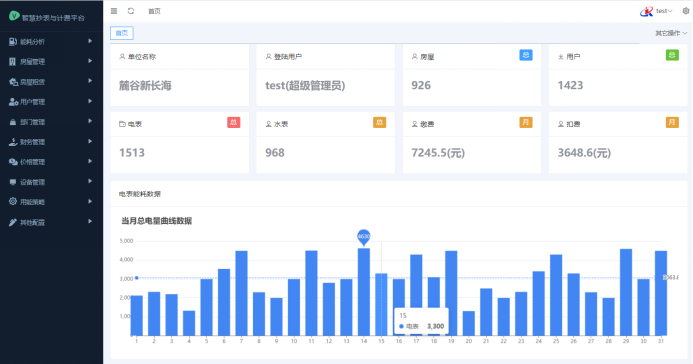Click the green platform logo icon

coord(14,16)
